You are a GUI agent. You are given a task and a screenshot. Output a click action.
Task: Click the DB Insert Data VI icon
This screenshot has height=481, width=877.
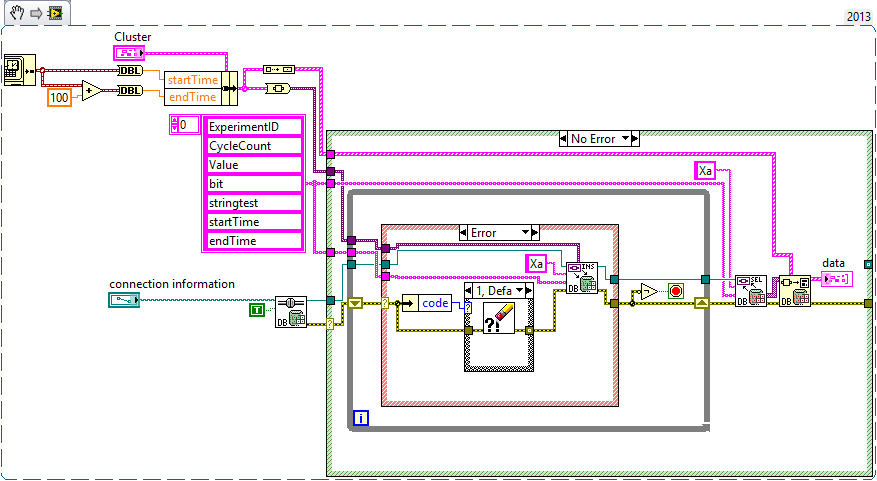pos(580,278)
